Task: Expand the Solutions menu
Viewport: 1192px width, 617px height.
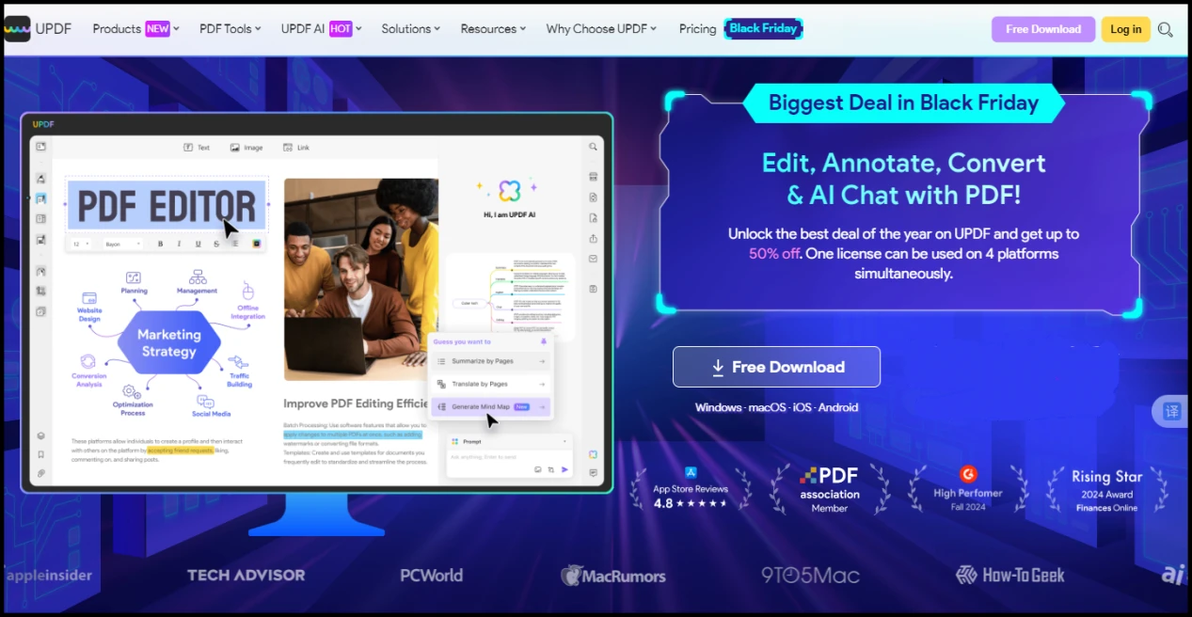Action: [411, 29]
